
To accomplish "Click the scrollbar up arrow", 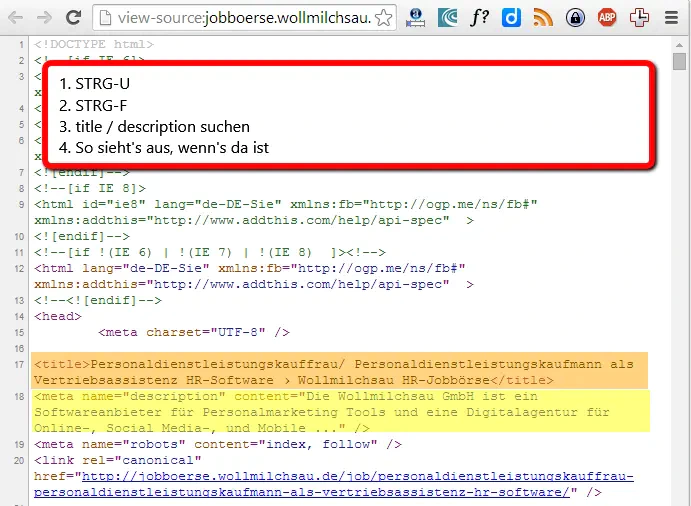I will (x=680, y=45).
